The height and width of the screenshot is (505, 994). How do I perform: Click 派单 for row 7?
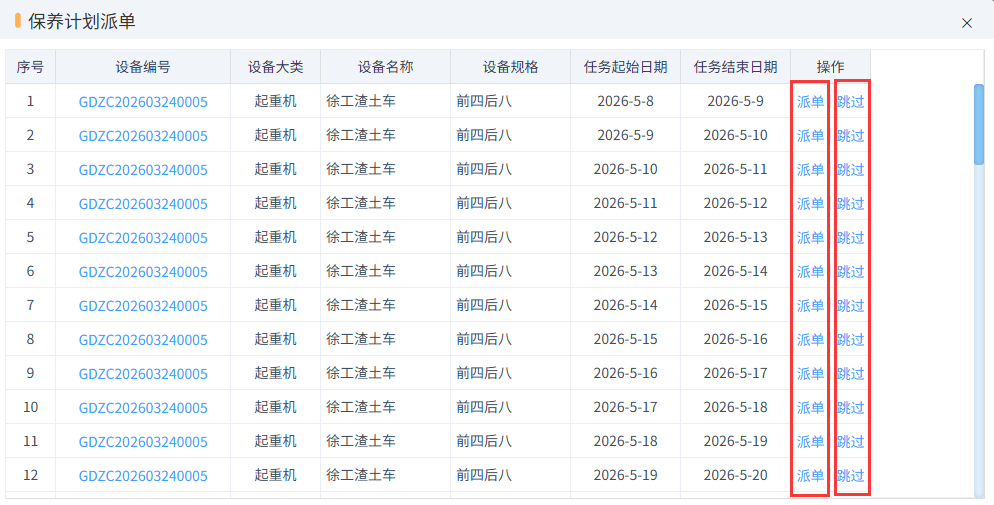(810, 305)
